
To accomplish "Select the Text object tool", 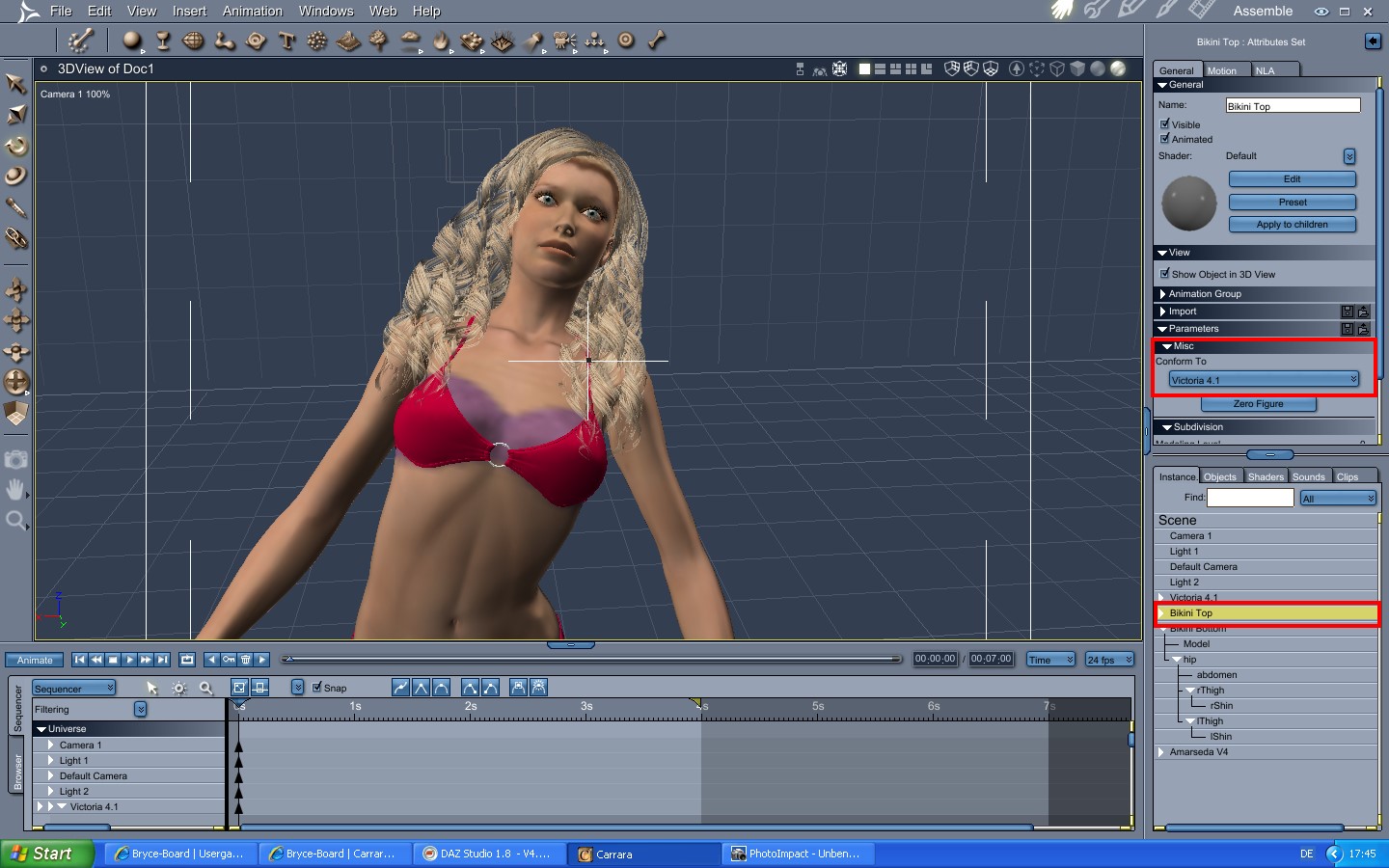I will [x=286, y=41].
